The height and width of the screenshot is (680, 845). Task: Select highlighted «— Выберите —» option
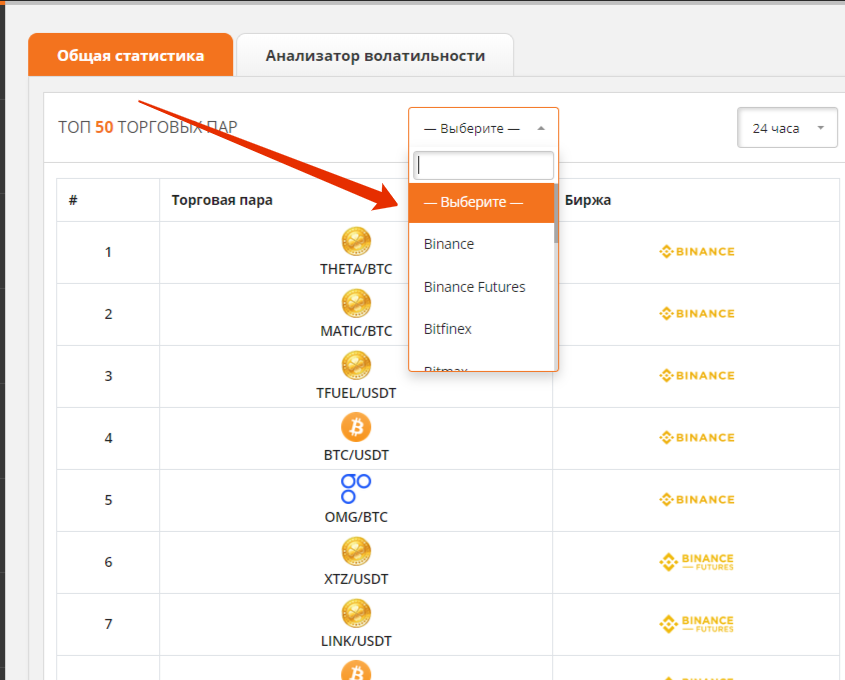pos(474,202)
